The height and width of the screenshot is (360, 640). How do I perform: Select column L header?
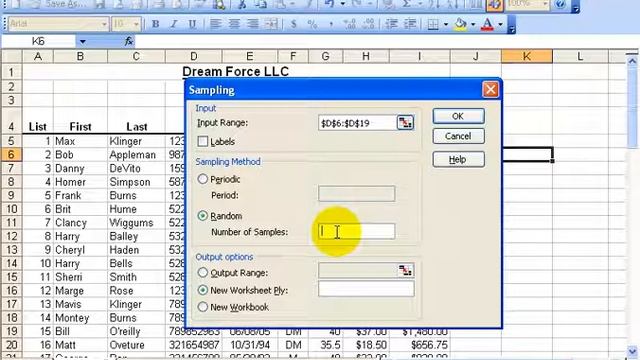(x=580, y=56)
